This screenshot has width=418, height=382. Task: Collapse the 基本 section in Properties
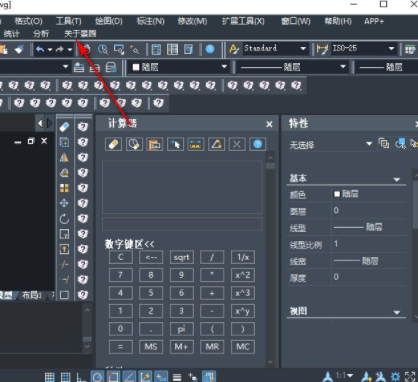[x=397, y=179]
